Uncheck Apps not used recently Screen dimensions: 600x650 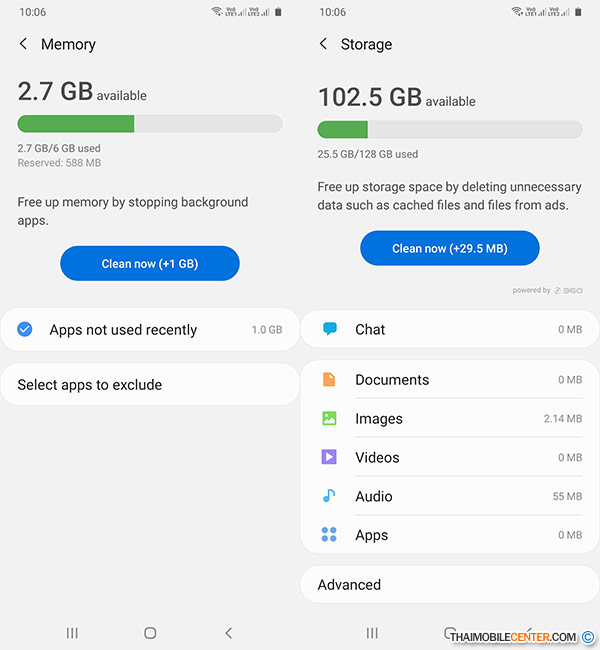(25, 329)
